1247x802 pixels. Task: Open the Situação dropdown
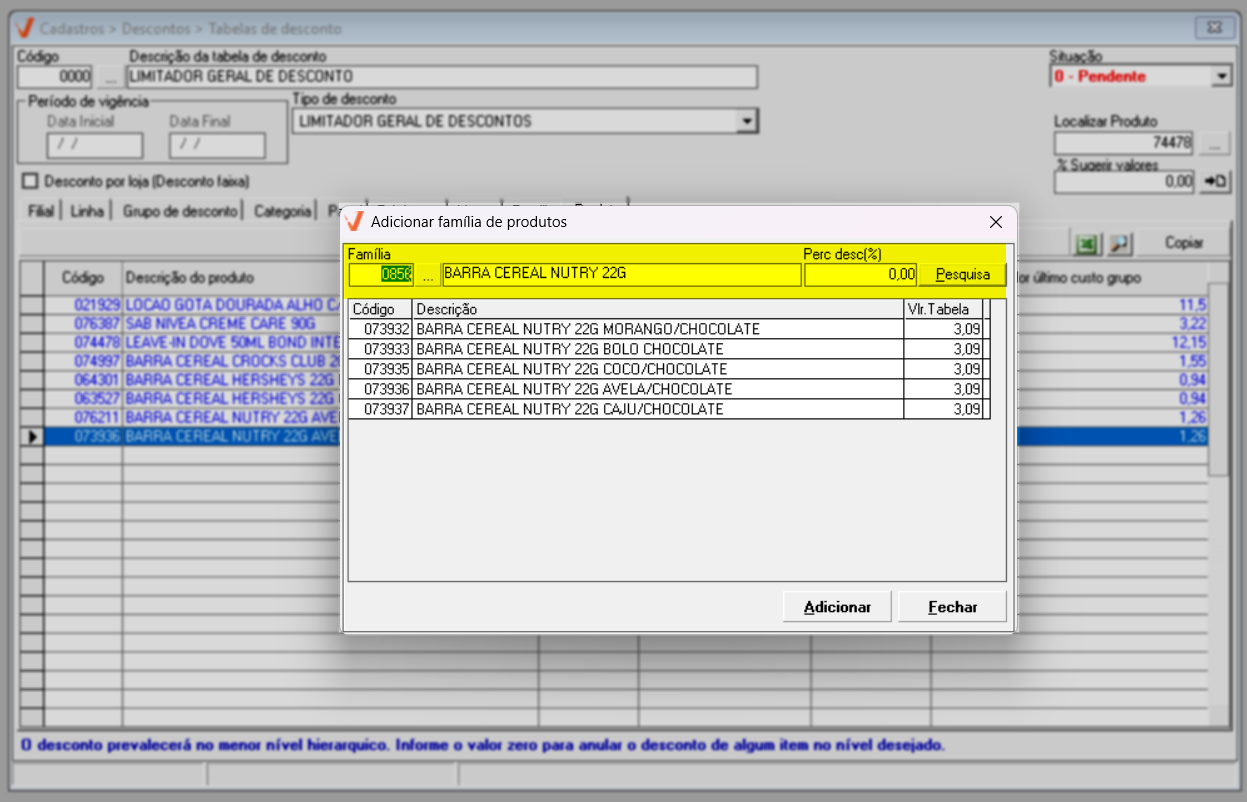1221,77
